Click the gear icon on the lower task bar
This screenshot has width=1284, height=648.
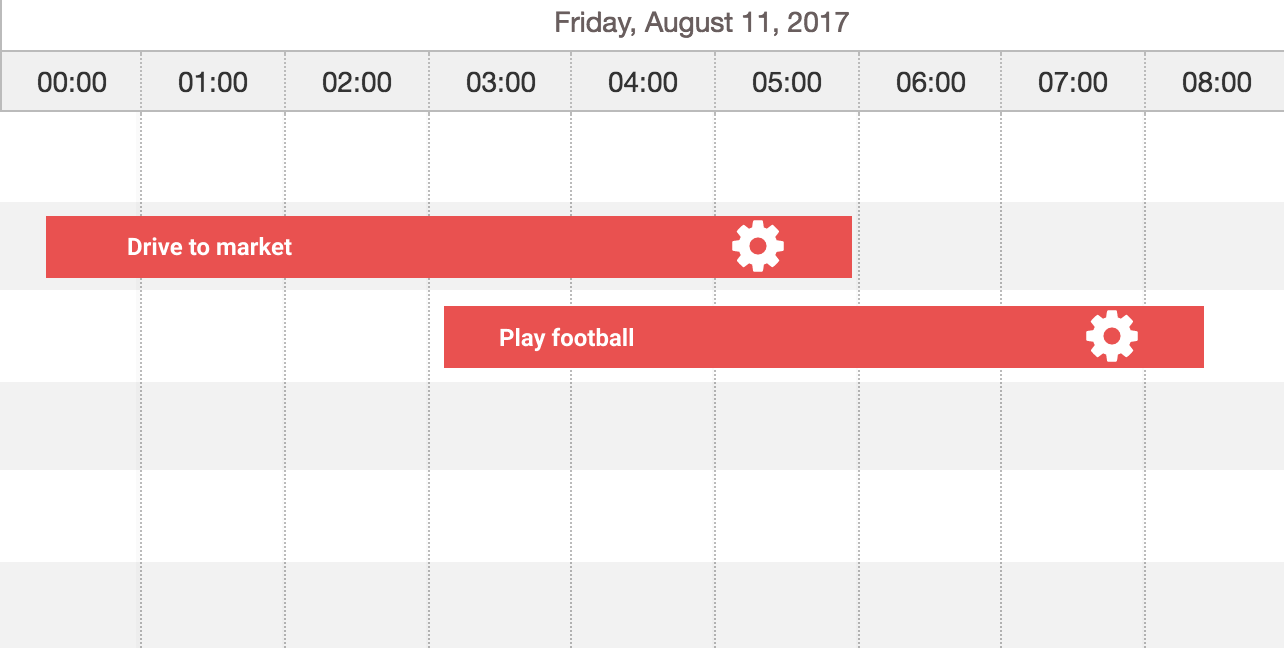[x=1110, y=337]
